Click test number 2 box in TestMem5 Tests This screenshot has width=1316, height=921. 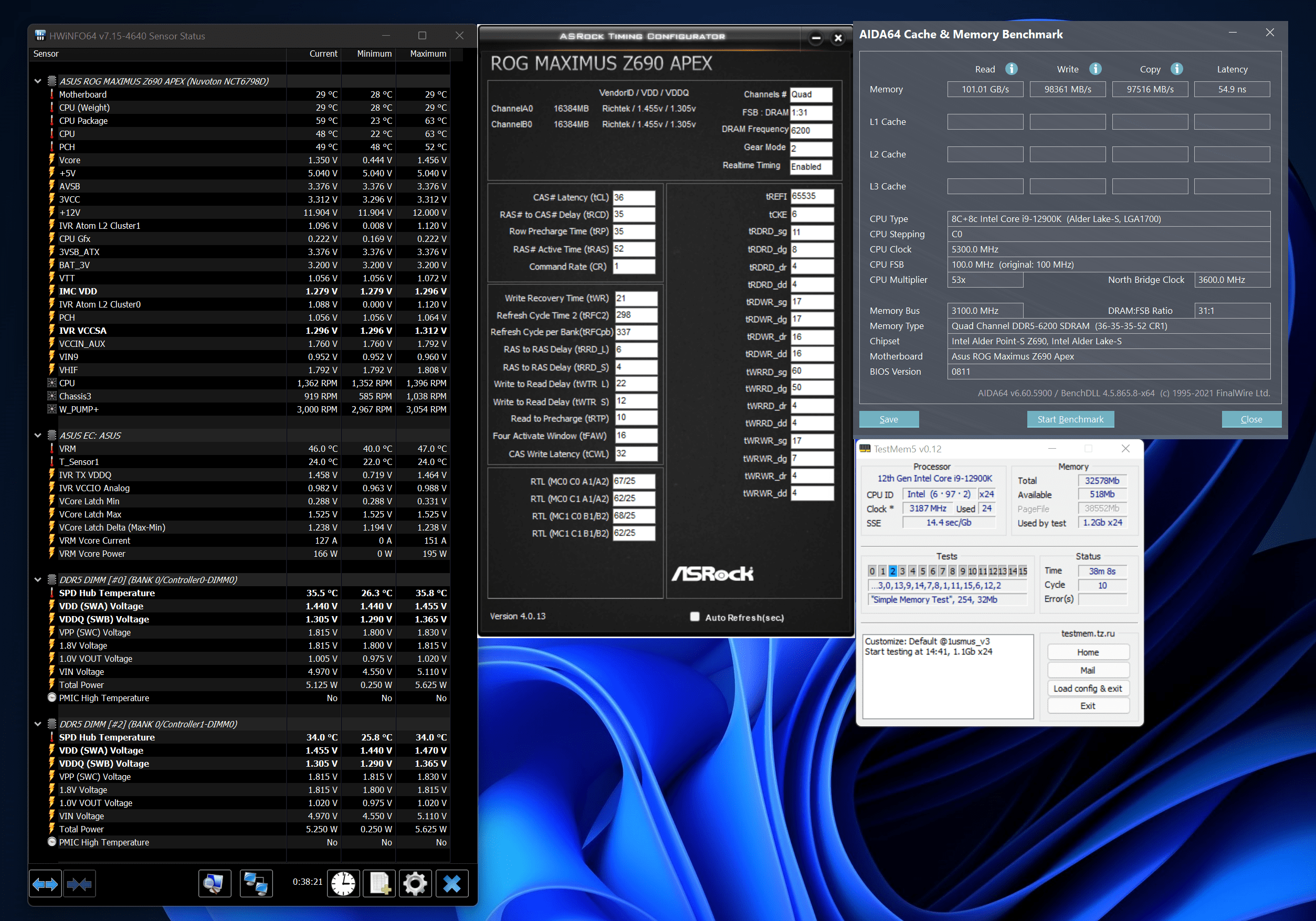point(892,570)
